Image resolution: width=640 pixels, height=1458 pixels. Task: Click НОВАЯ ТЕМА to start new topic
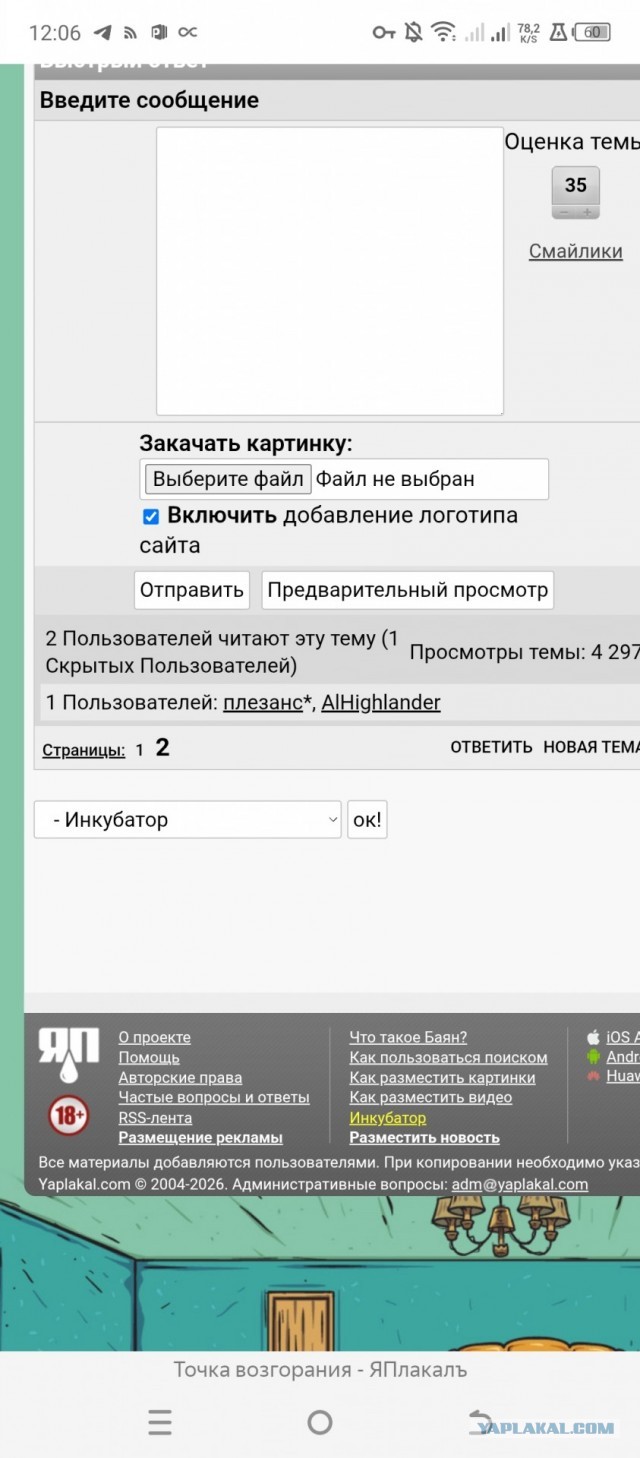(591, 747)
